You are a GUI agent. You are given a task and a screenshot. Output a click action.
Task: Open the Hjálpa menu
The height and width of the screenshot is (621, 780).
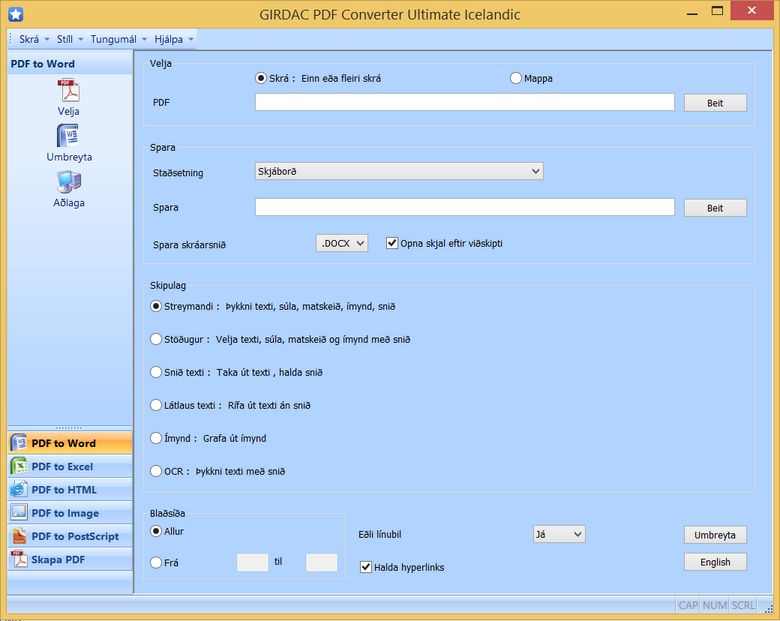pyautogui.click(x=173, y=39)
